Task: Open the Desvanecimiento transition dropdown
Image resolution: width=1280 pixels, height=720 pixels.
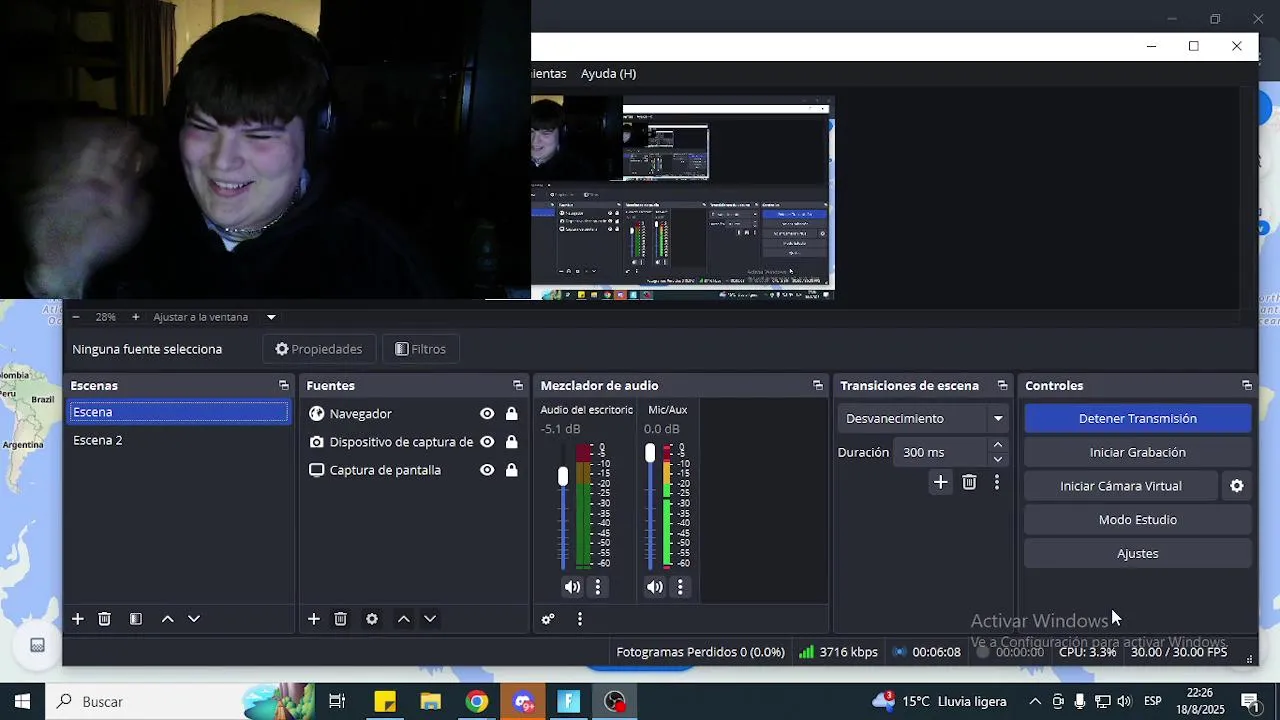Action: point(924,418)
